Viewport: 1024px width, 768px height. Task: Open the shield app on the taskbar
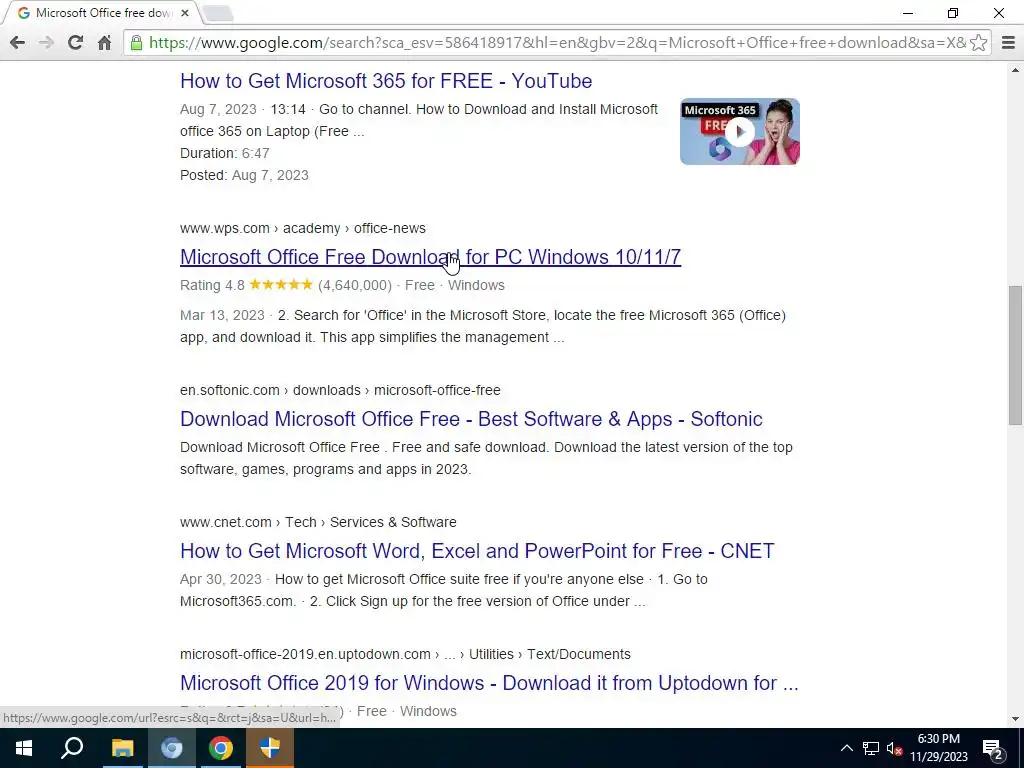pos(270,748)
